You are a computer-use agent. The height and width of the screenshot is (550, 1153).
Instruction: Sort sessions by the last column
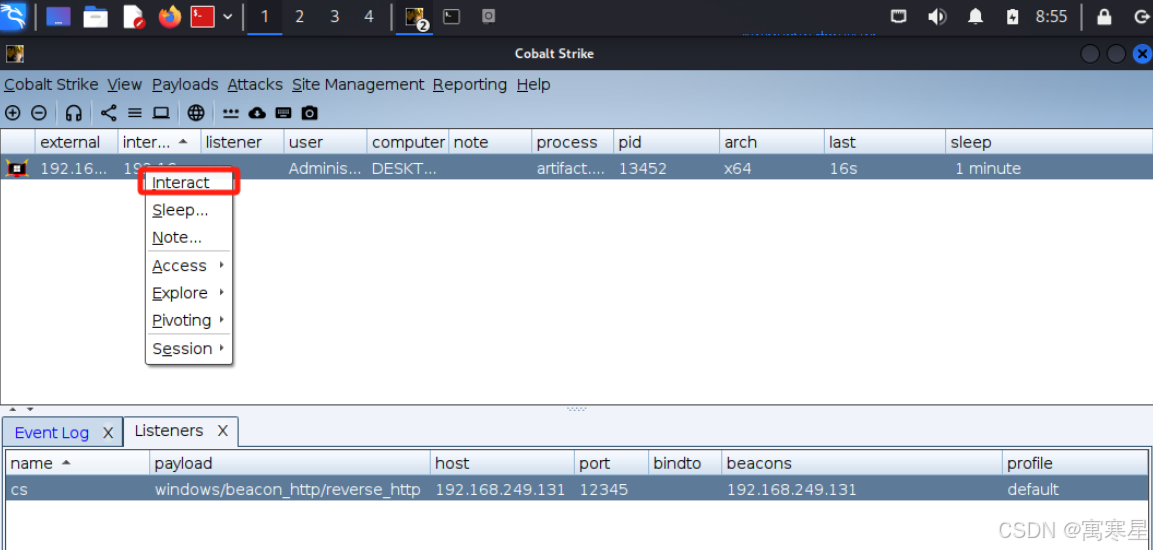click(885, 142)
